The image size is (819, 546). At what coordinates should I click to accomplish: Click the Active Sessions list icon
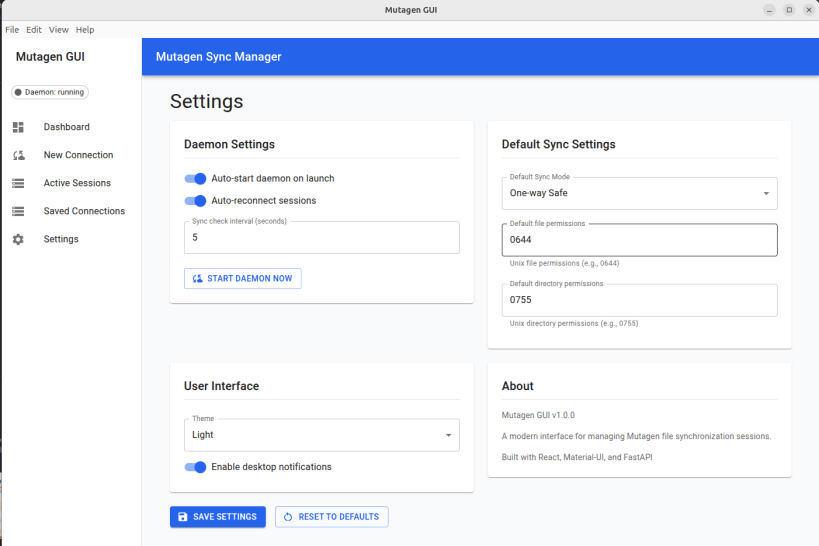pos(18,183)
